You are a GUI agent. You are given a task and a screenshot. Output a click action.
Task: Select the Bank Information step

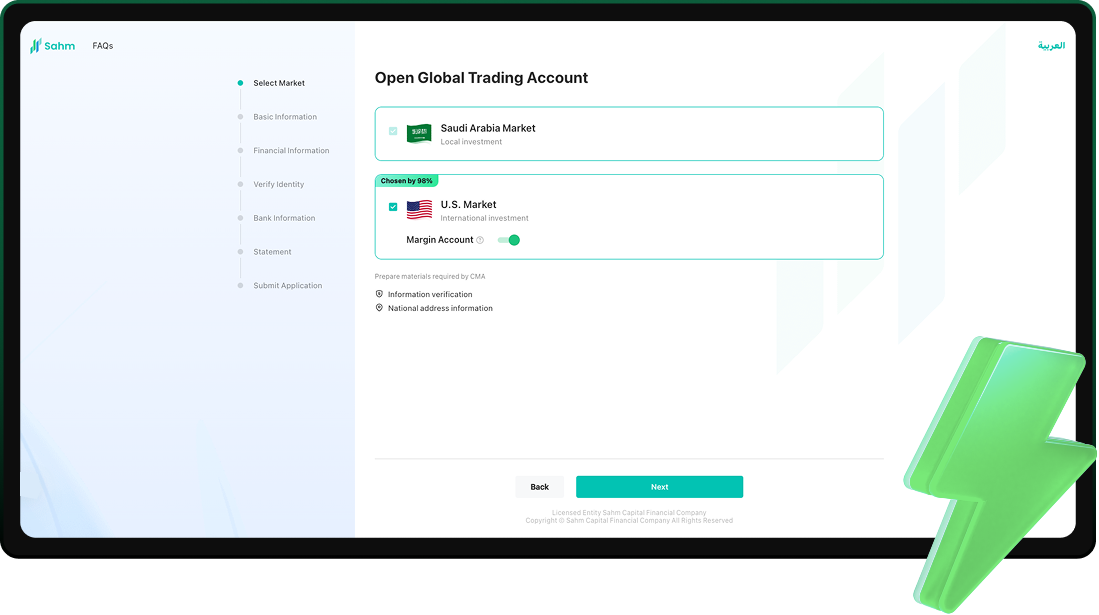coord(284,218)
